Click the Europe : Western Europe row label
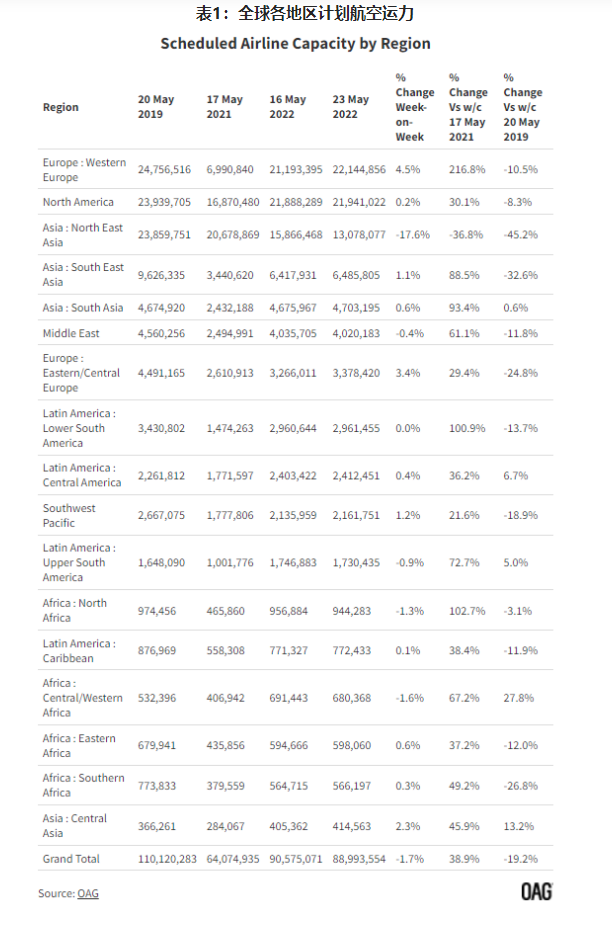 (84, 170)
